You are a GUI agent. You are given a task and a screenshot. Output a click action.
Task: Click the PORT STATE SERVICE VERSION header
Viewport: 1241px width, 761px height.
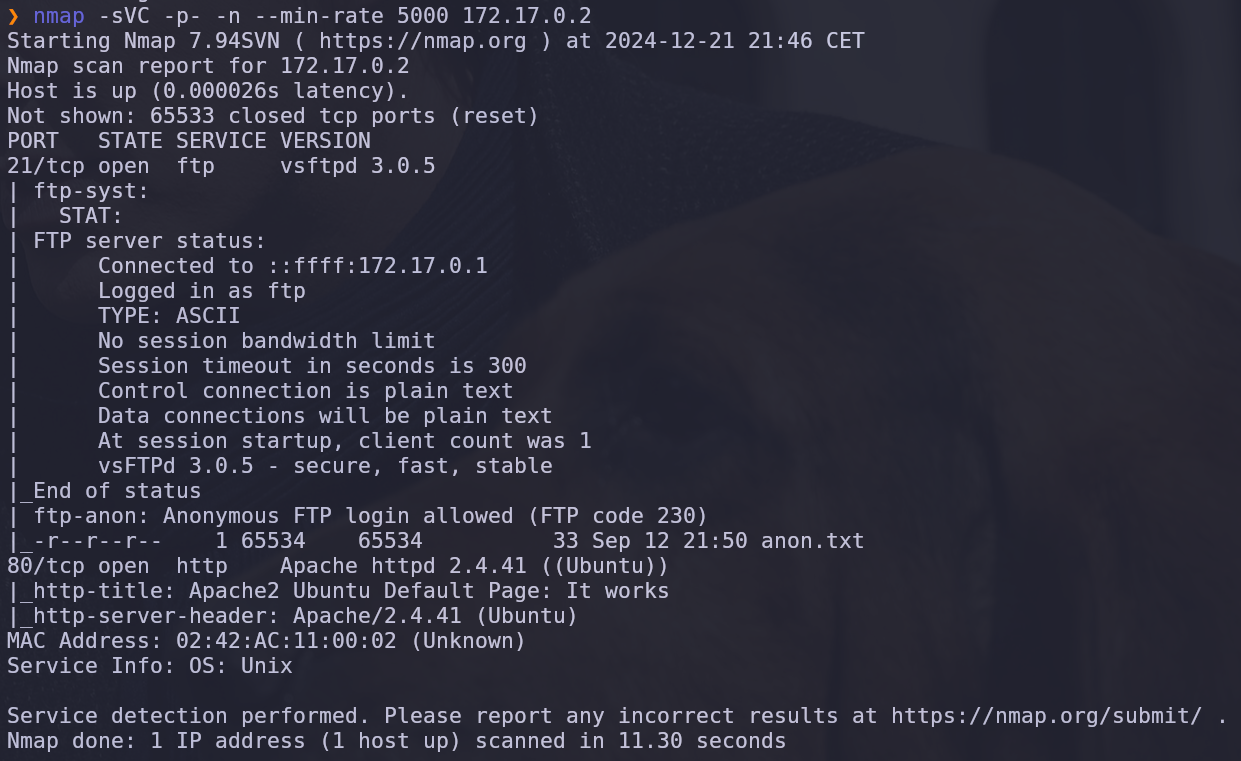point(189,141)
